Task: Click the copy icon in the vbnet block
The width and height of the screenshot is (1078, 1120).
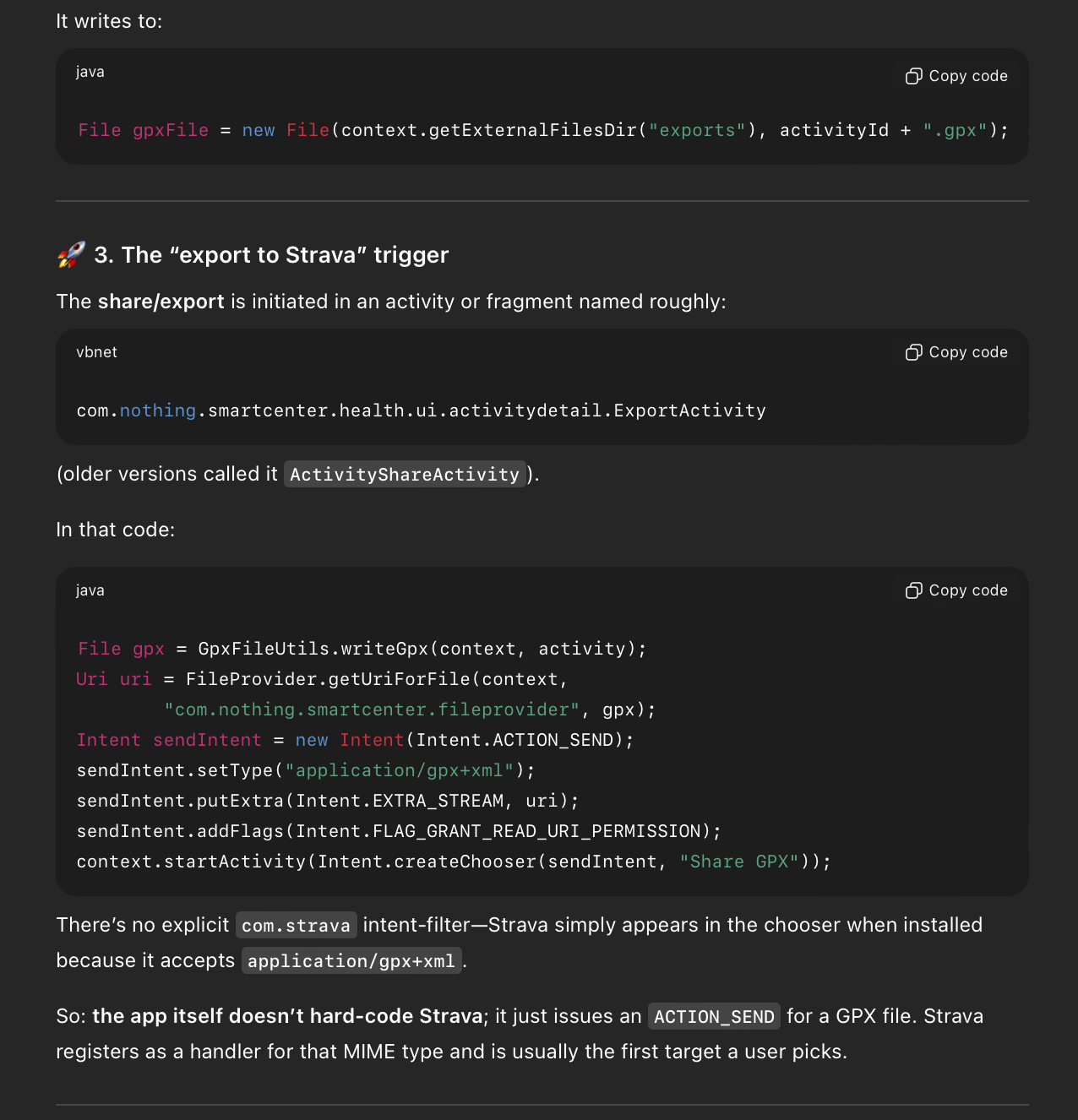Action: pyautogui.click(x=913, y=352)
